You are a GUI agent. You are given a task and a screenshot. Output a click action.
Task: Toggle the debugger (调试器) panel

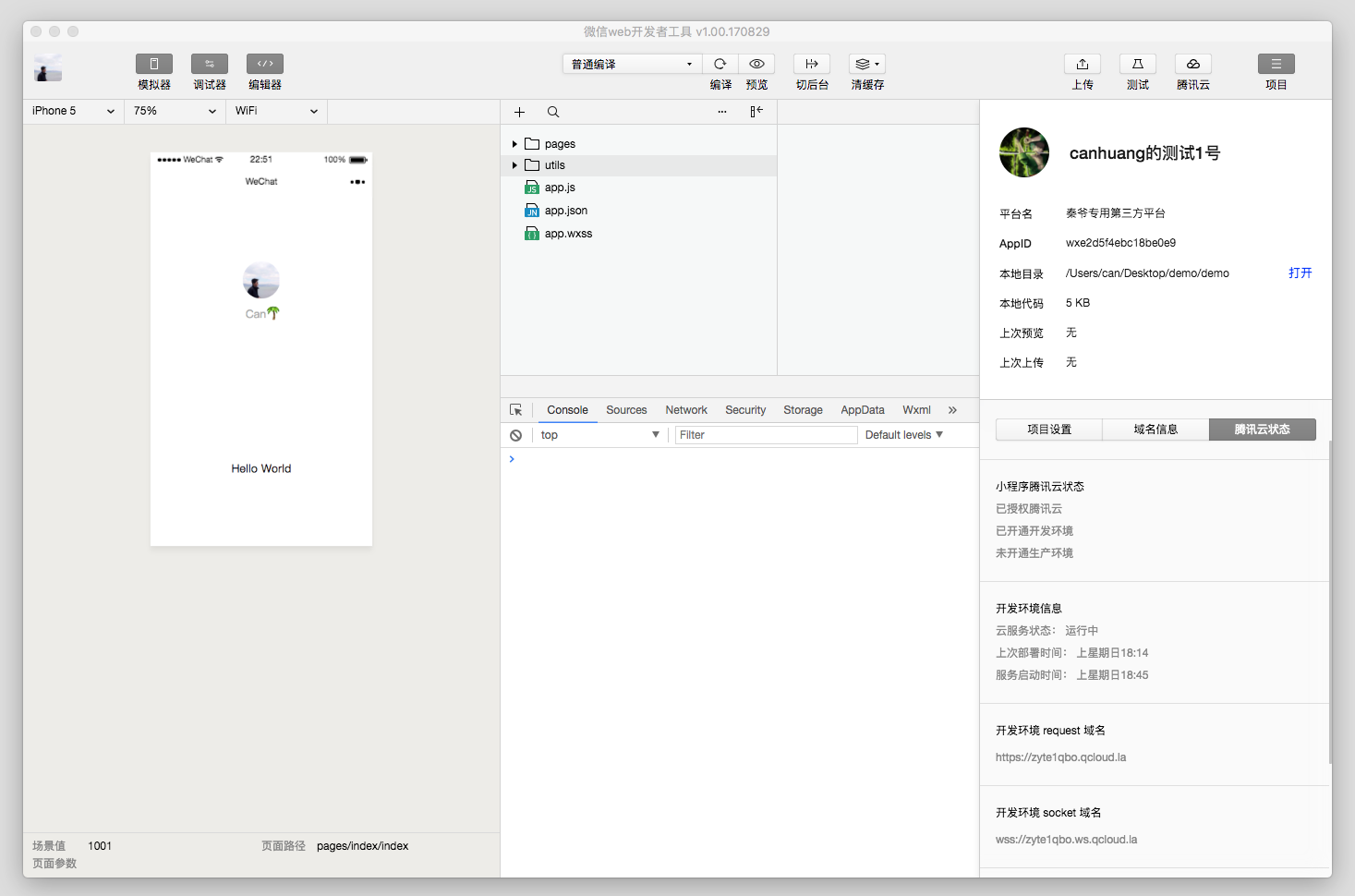[x=210, y=64]
